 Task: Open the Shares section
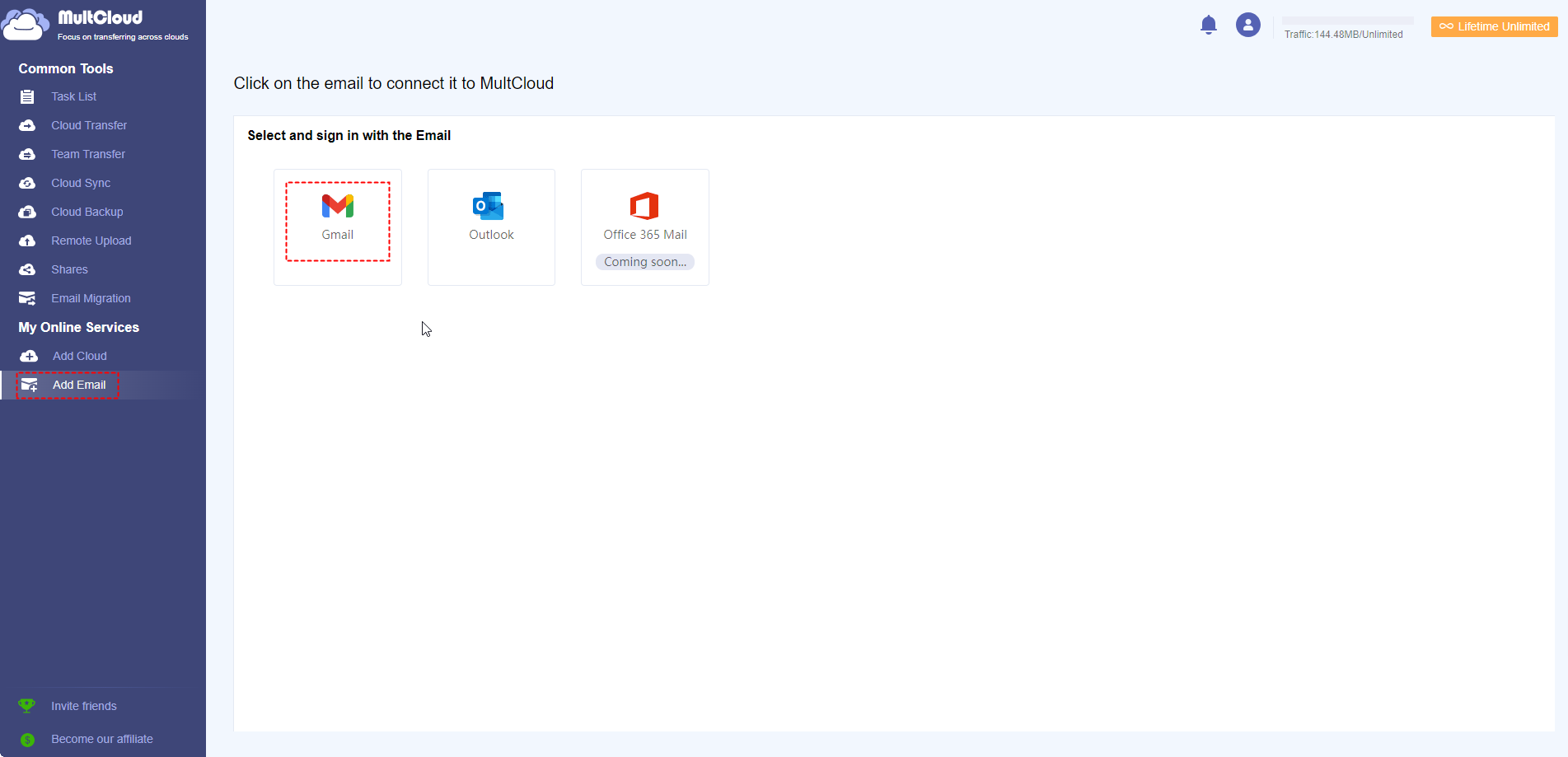pyautogui.click(x=69, y=269)
